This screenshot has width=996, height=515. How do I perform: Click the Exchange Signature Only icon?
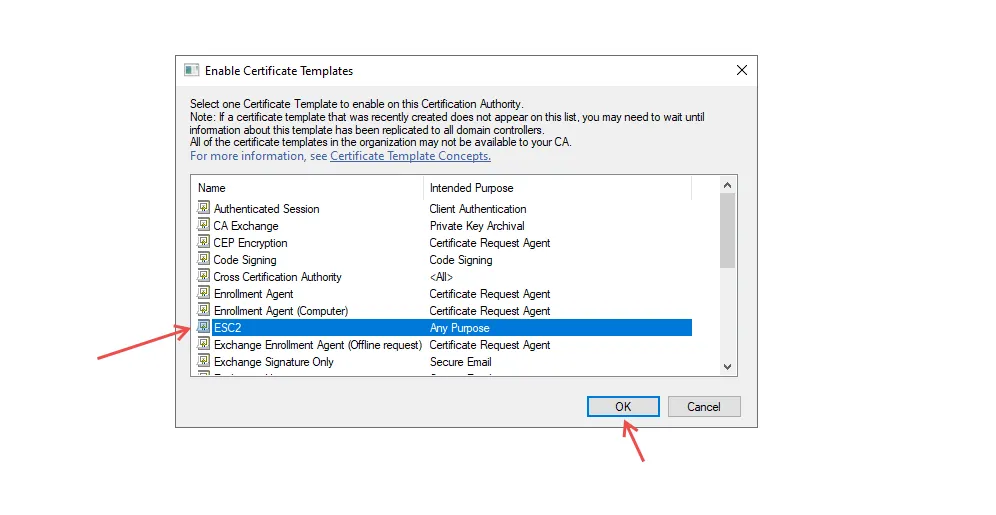click(204, 361)
